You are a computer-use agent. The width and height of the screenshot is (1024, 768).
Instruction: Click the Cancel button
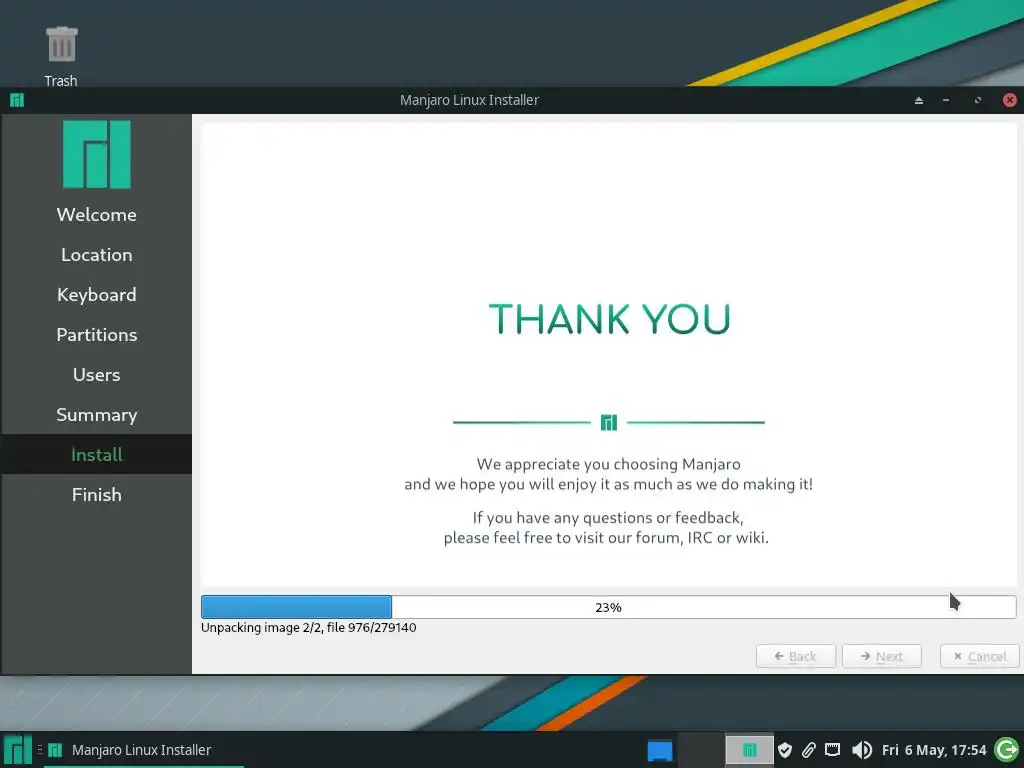[980, 656]
